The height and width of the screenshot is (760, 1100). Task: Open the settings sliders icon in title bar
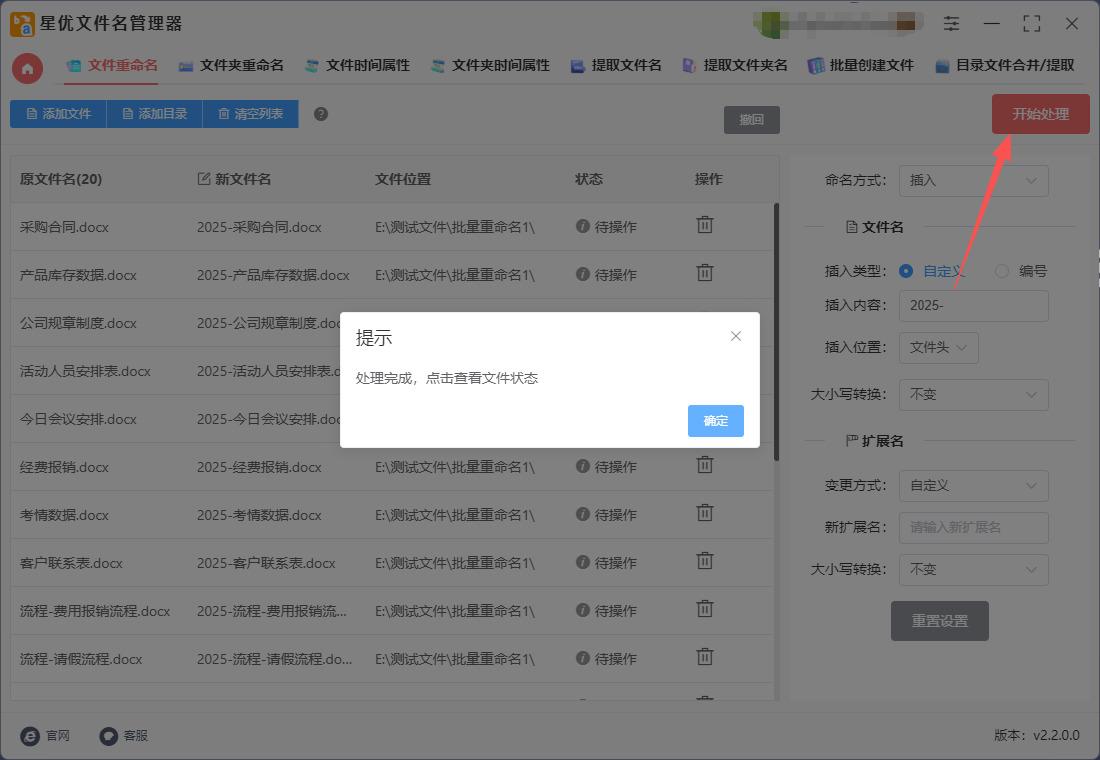tap(951, 23)
